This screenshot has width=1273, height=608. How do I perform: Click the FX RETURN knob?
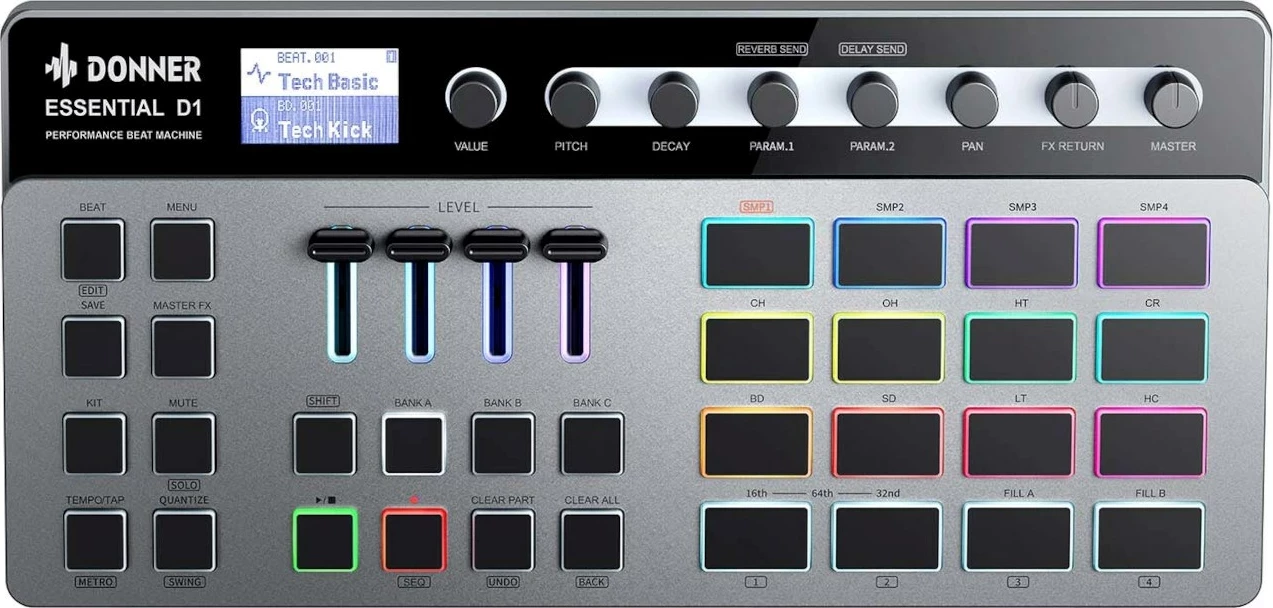click(1071, 100)
